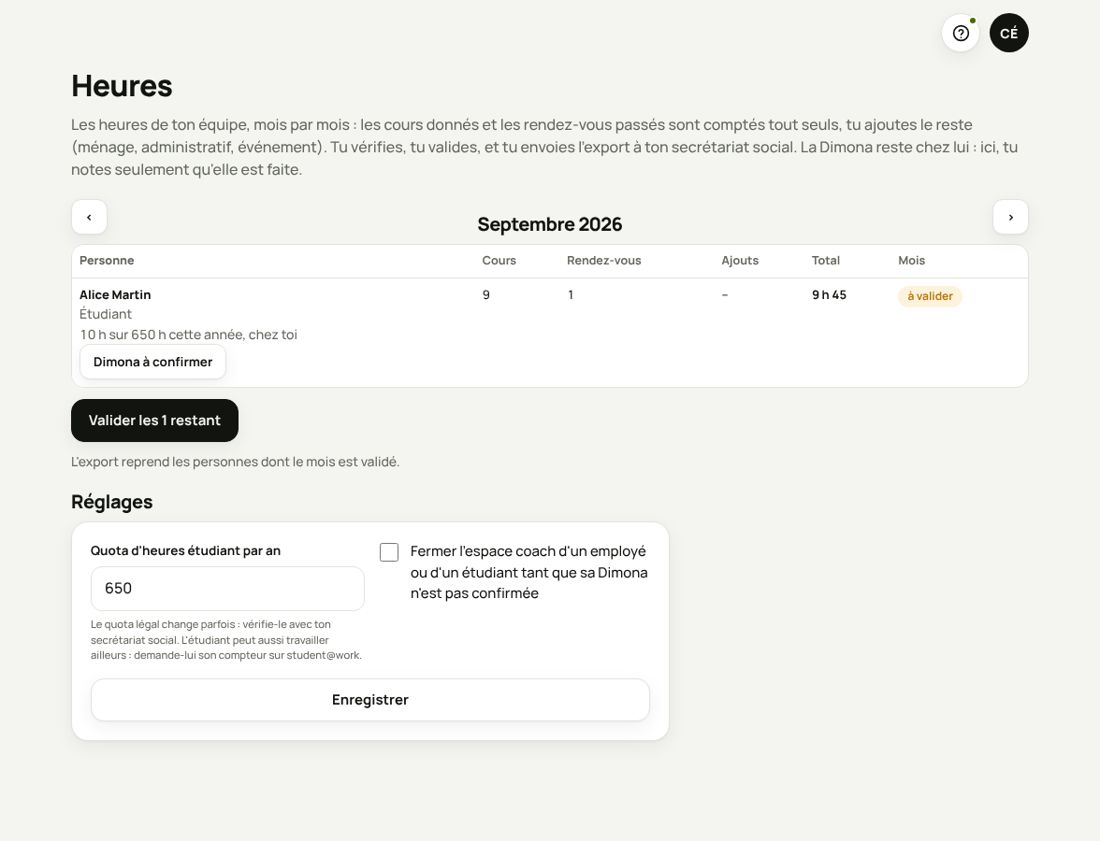
Task: Click the Septembre 2026 month title
Action: [550, 224]
